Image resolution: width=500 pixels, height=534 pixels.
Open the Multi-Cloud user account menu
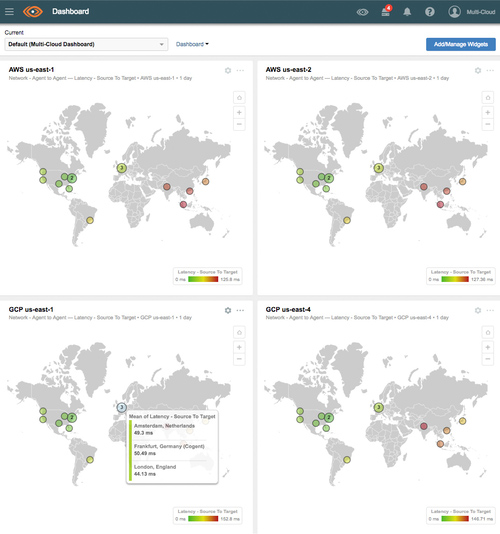click(x=471, y=12)
